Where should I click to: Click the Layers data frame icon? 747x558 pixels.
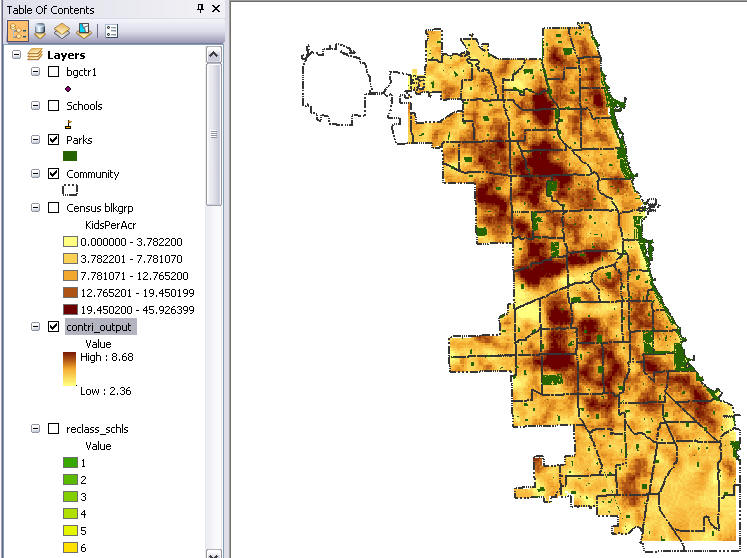point(35,55)
